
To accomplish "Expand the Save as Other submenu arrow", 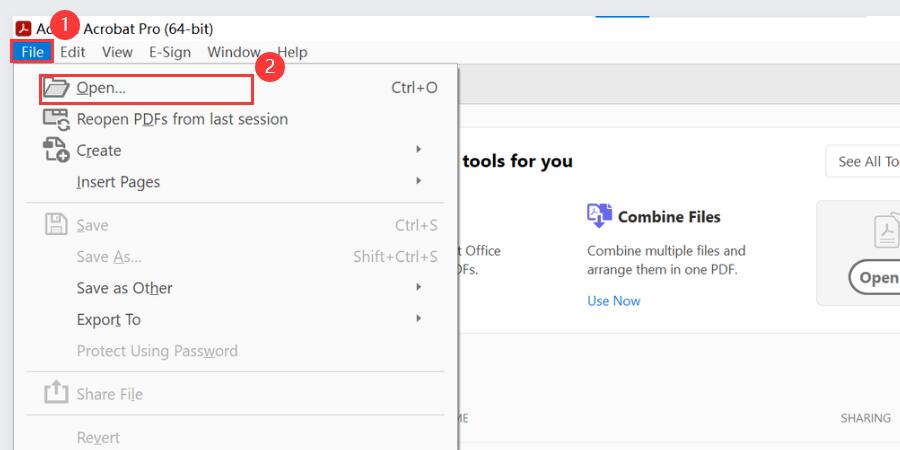I will tap(419, 288).
